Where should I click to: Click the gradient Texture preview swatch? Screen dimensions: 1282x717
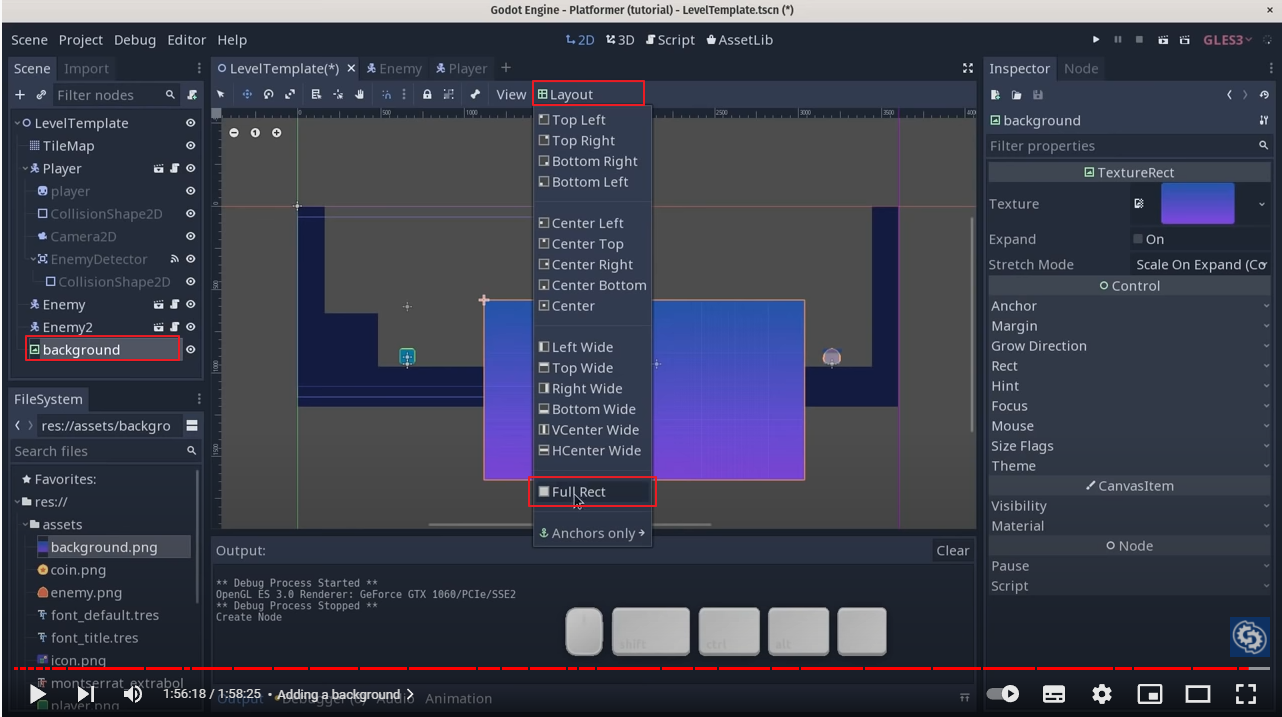1197,203
